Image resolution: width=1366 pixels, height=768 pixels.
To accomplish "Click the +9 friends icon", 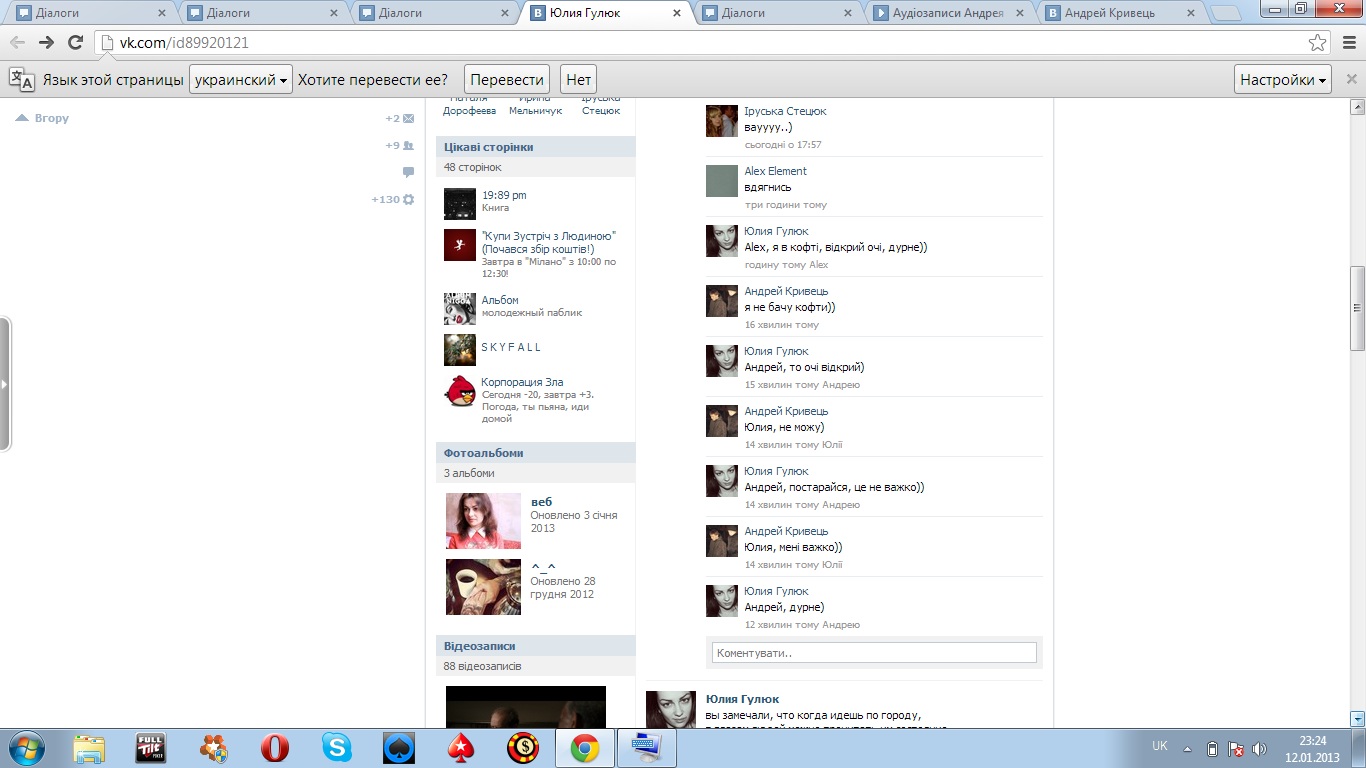I will [408, 145].
